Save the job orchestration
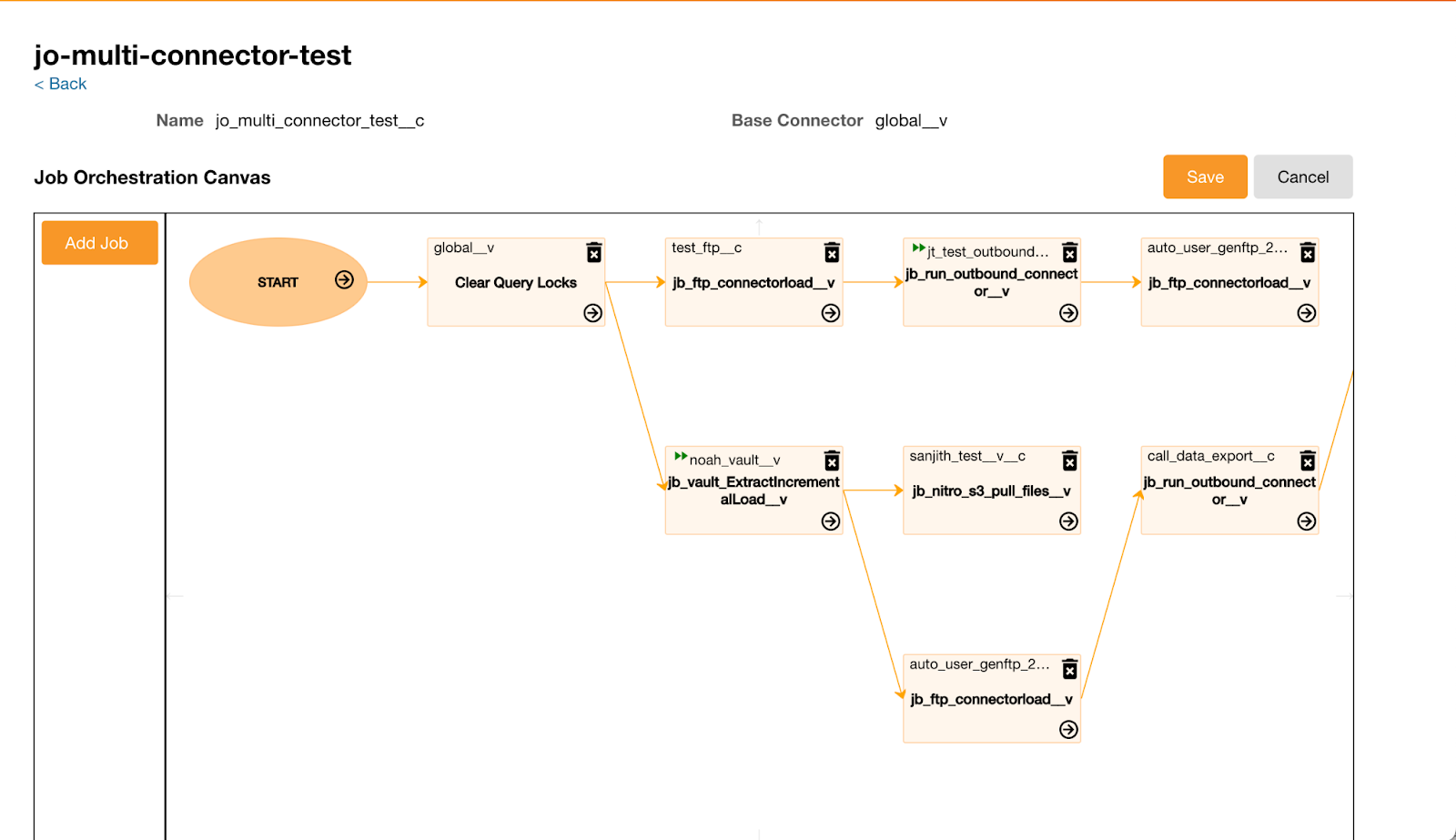This screenshot has width=1456, height=840. [1205, 177]
